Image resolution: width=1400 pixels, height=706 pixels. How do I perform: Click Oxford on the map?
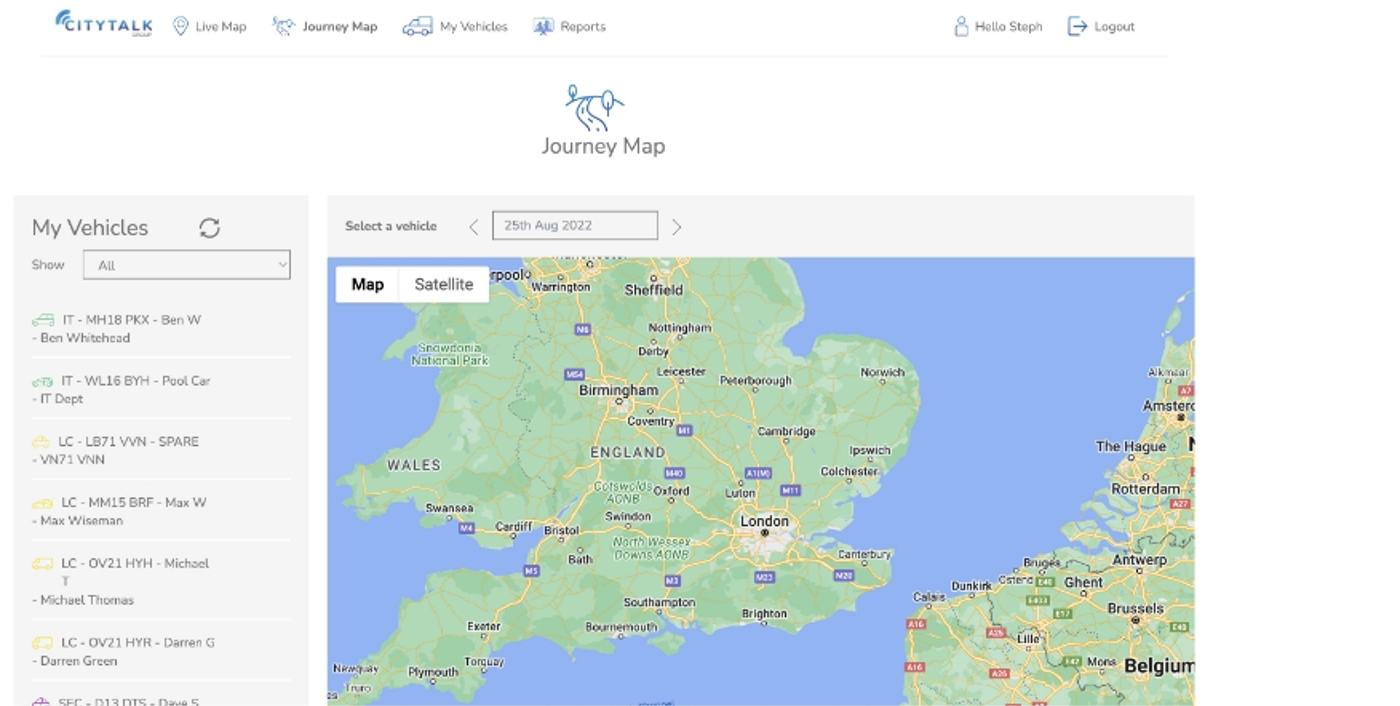(672, 491)
